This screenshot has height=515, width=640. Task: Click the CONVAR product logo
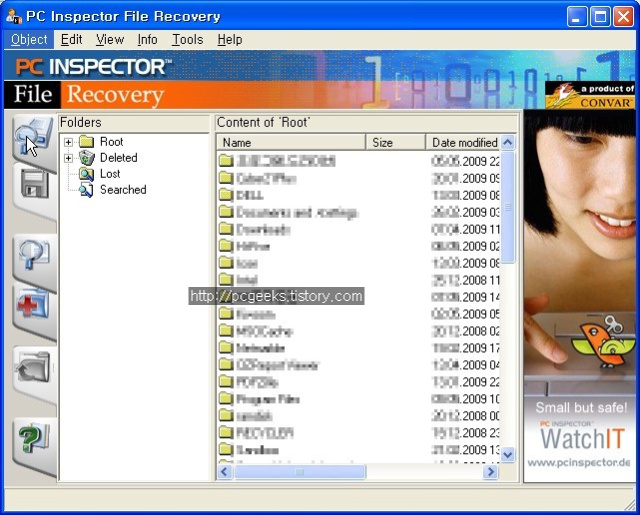point(590,95)
